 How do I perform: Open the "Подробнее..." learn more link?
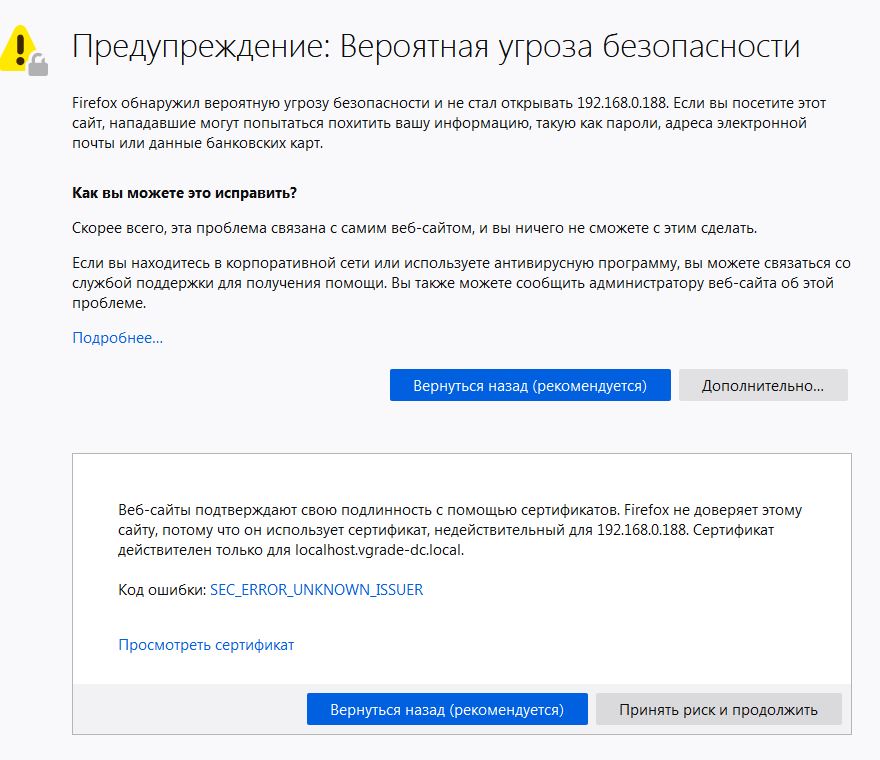point(117,338)
